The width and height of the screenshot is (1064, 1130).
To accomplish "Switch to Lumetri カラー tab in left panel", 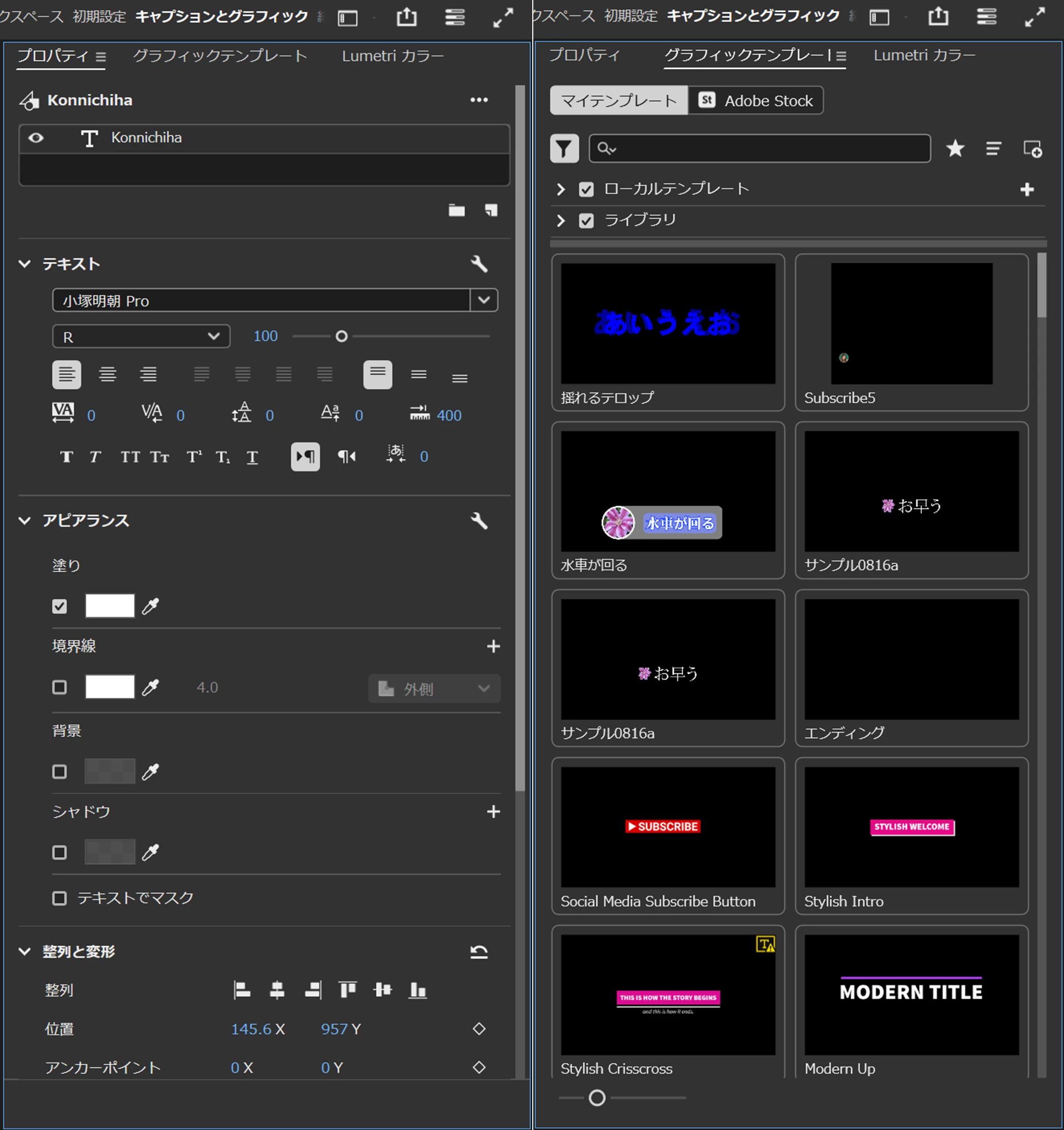I will point(392,56).
